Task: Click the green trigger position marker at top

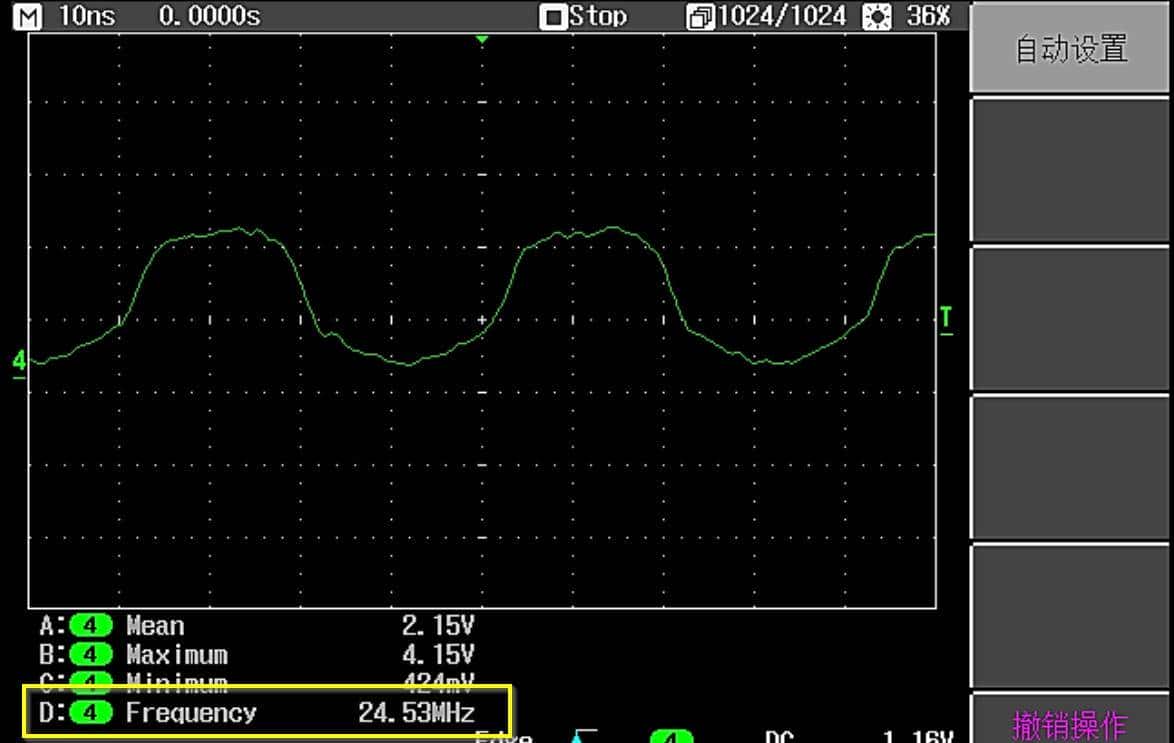Action: pyautogui.click(x=482, y=39)
